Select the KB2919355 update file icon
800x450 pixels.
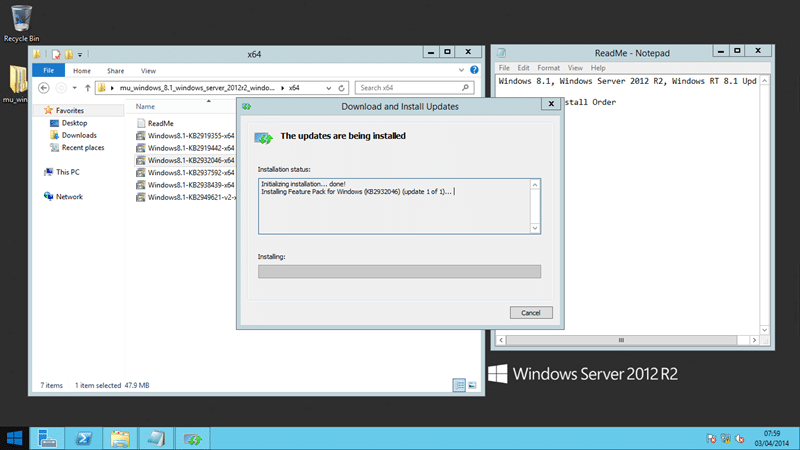(x=141, y=136)
